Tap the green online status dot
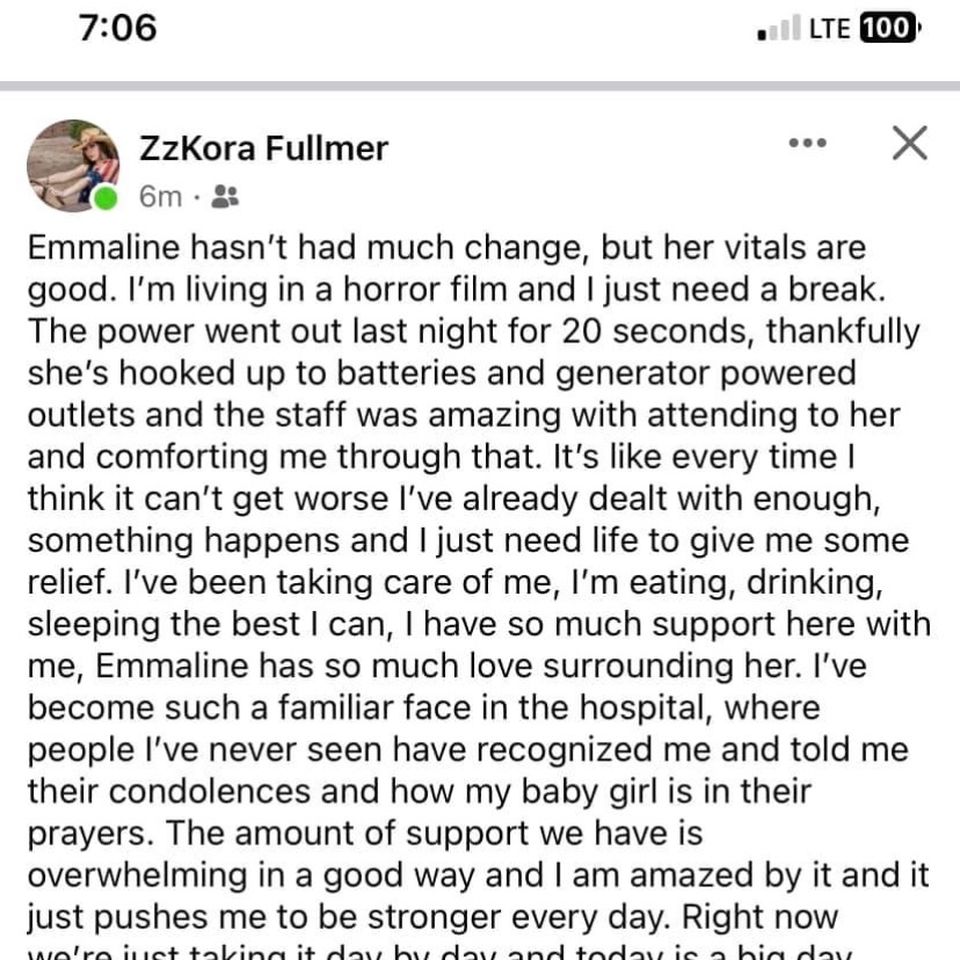The width and height of the screenshot is (960, 960). (x=105, y=199)
